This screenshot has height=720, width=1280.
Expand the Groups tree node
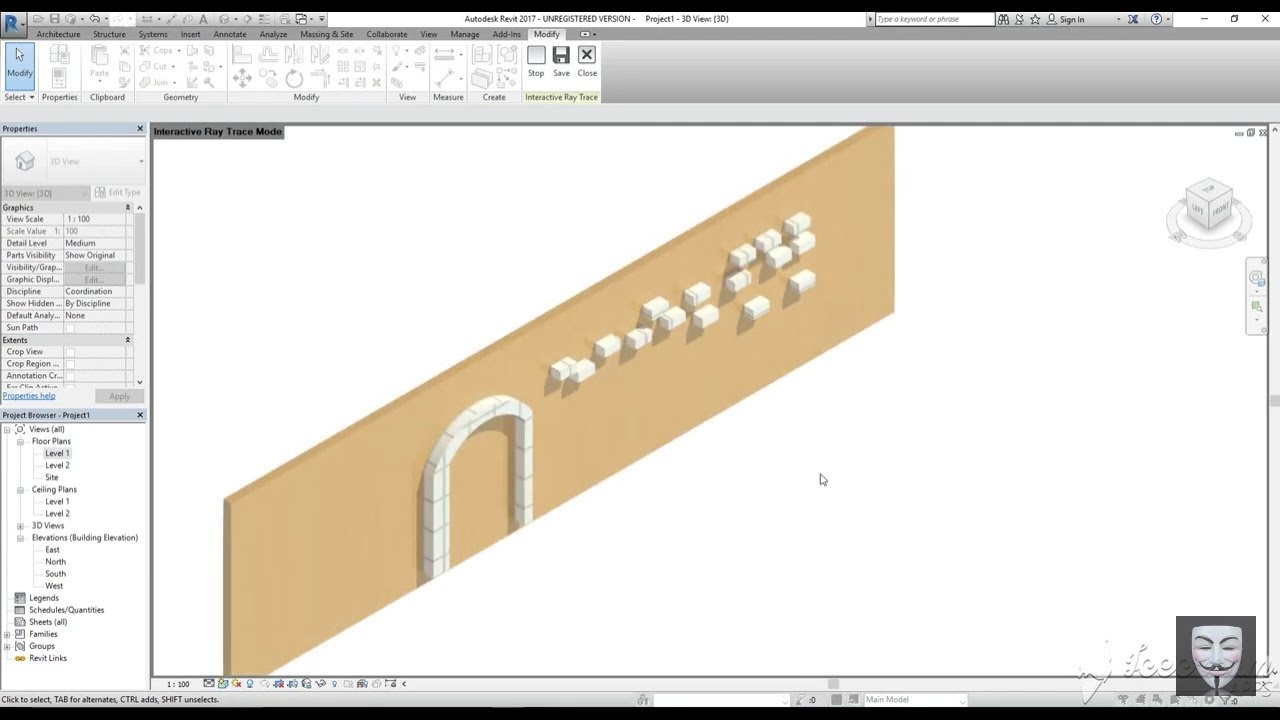[7, 646]
